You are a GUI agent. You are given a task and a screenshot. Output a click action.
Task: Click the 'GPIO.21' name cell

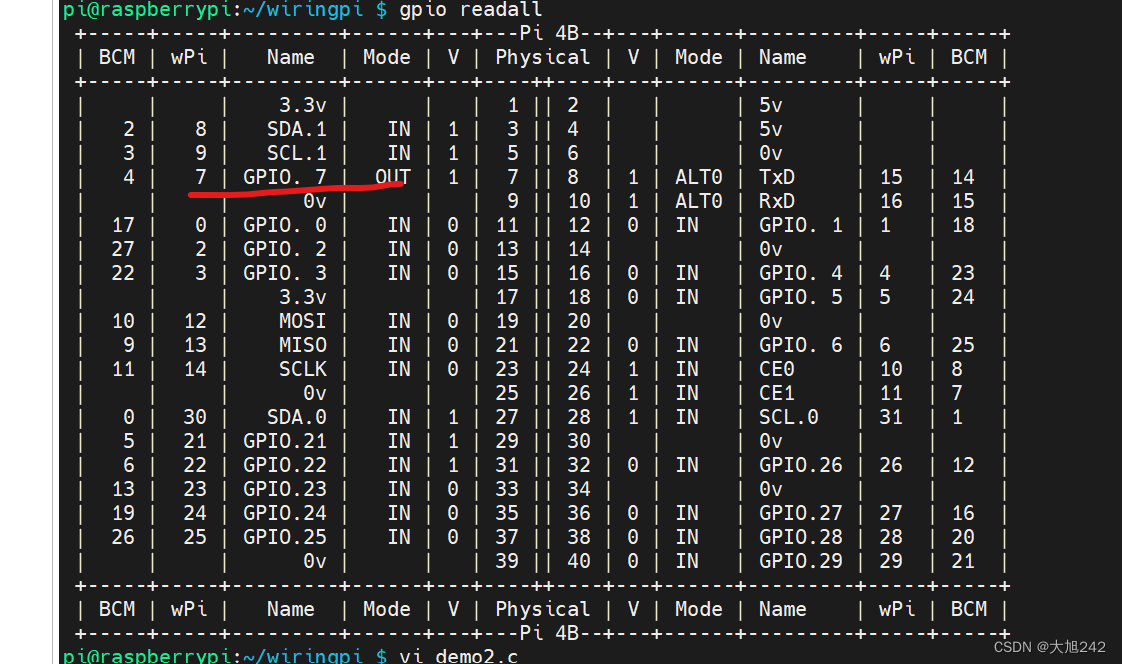coord(285,441)
